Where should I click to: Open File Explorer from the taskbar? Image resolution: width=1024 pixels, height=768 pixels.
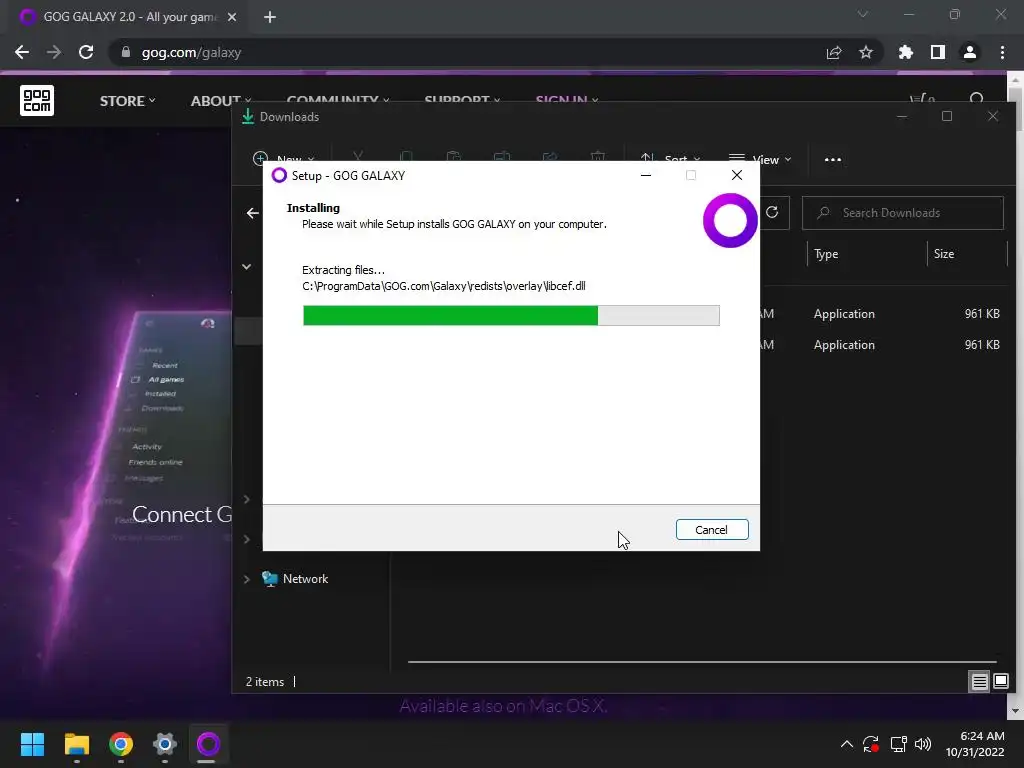point(76,744)
